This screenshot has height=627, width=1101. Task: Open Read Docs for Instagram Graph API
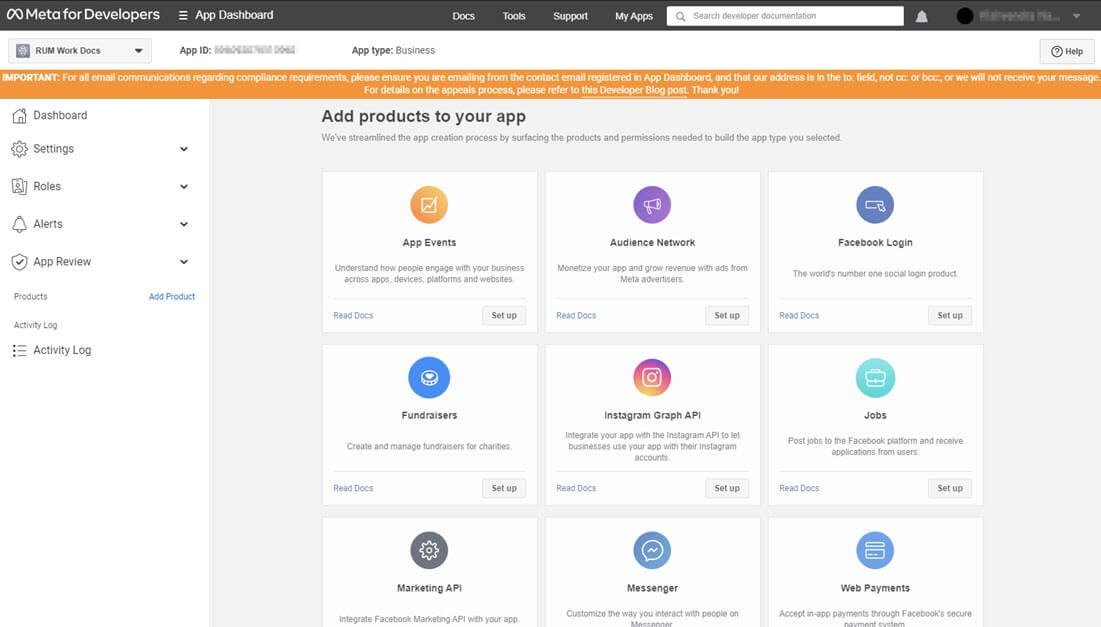point(576,488)
